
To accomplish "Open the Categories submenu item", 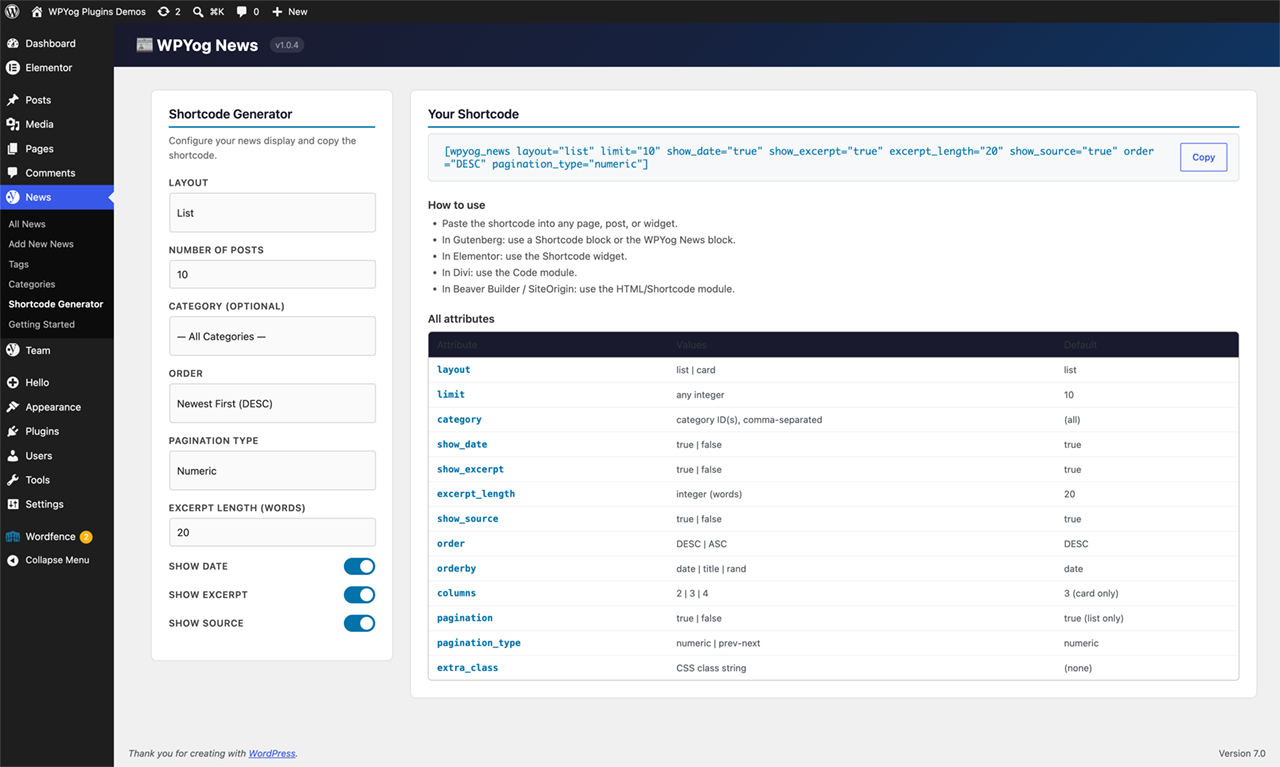I will click(x=32, y=284).
